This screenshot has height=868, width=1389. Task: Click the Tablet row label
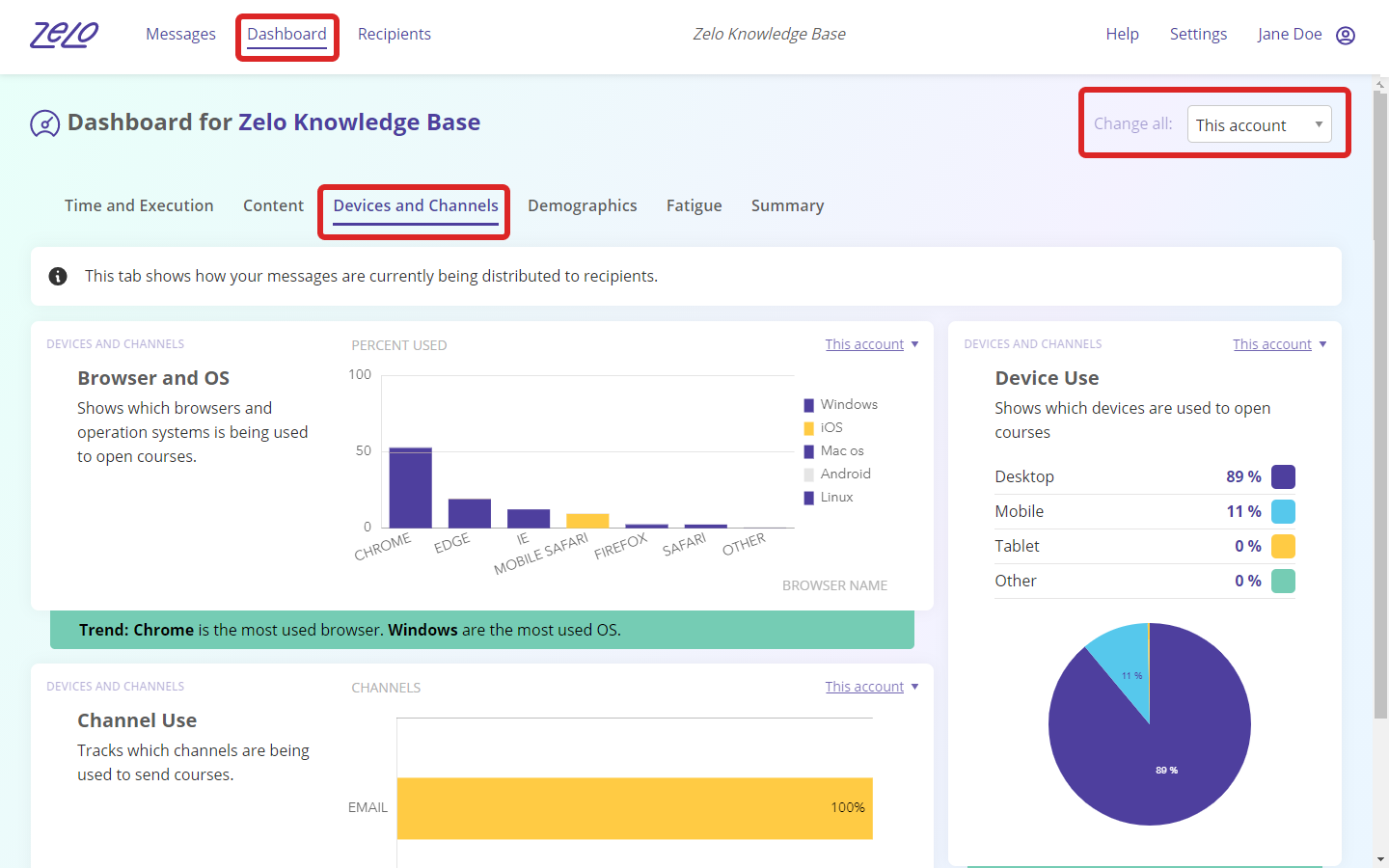pos(1017,546)
